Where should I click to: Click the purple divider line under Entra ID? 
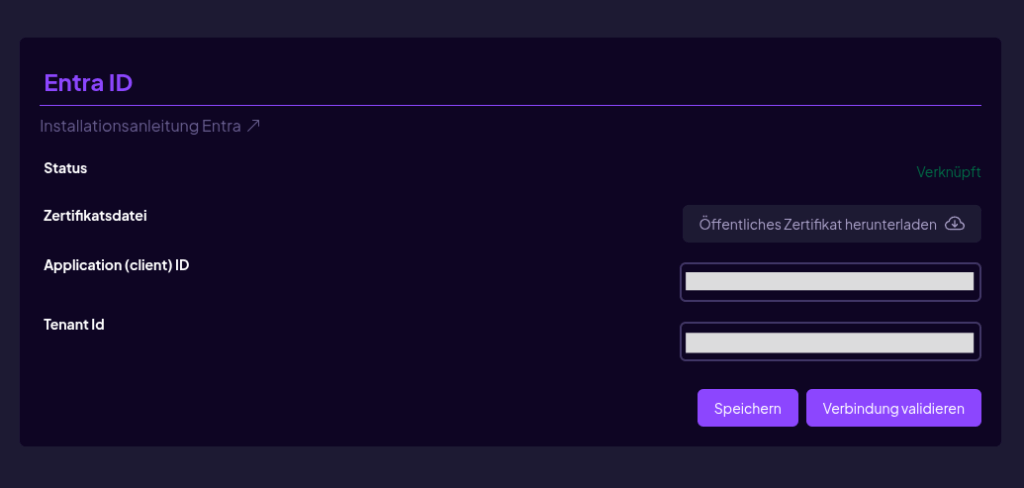(510, 105)
